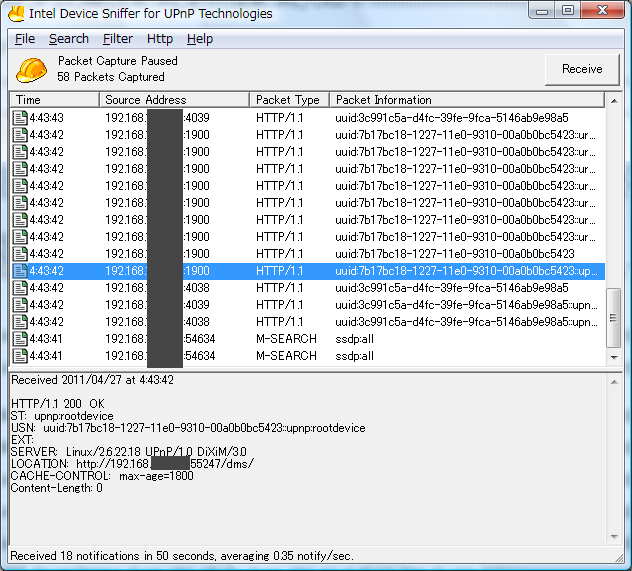Select the 4:43:42 port 4038 row ending 9e98a5
Image resolution: width=632 pixels, height=571 pixels.
[x=308, y=288]
